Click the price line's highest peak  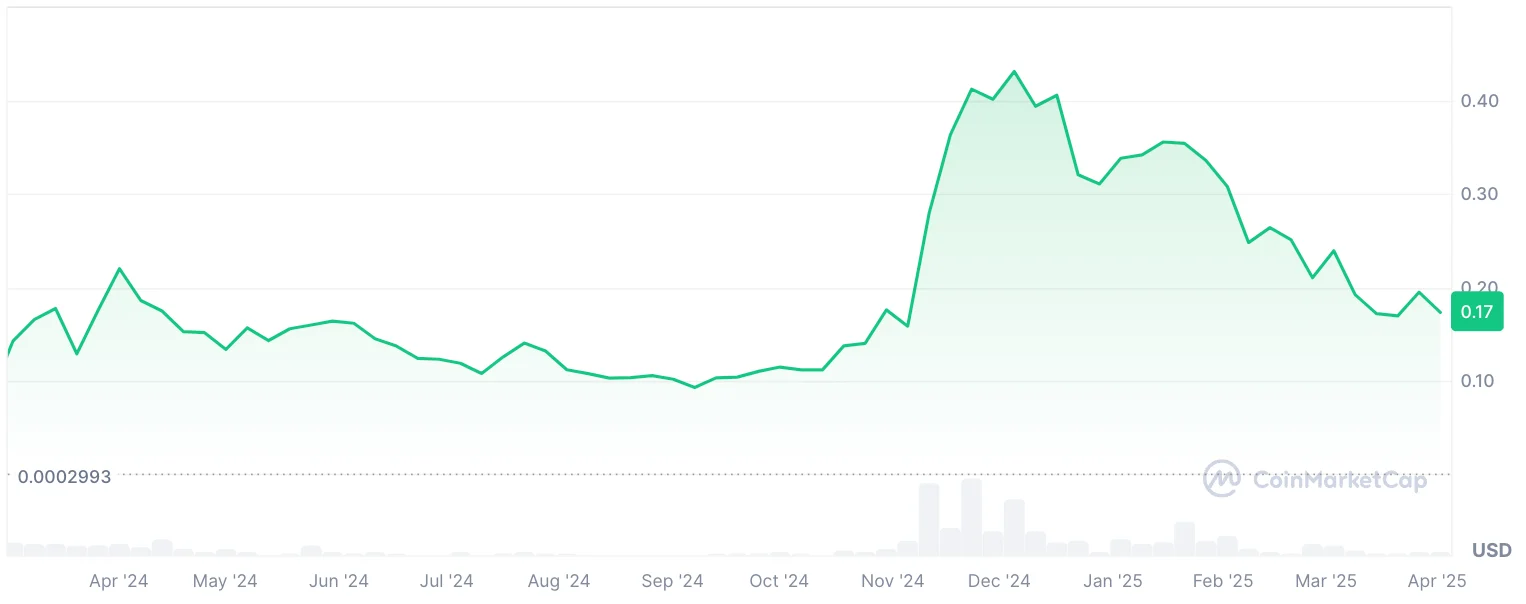(1014, 72)
